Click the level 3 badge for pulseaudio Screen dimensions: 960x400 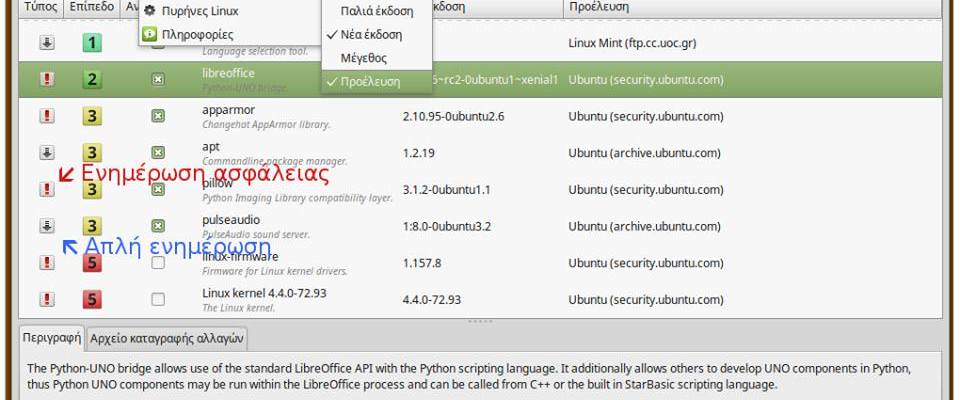92,226
